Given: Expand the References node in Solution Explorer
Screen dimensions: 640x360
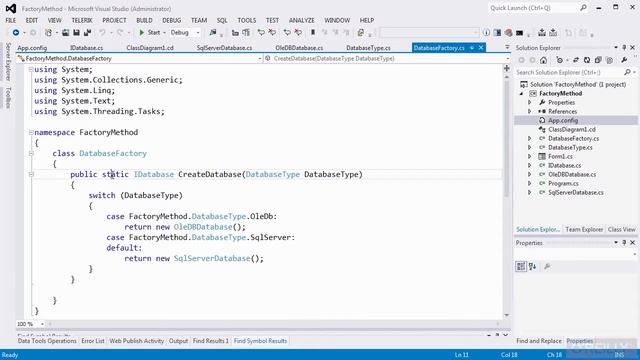Looking at the screenshot, I should pyautogui.click(x=529, y=111).
